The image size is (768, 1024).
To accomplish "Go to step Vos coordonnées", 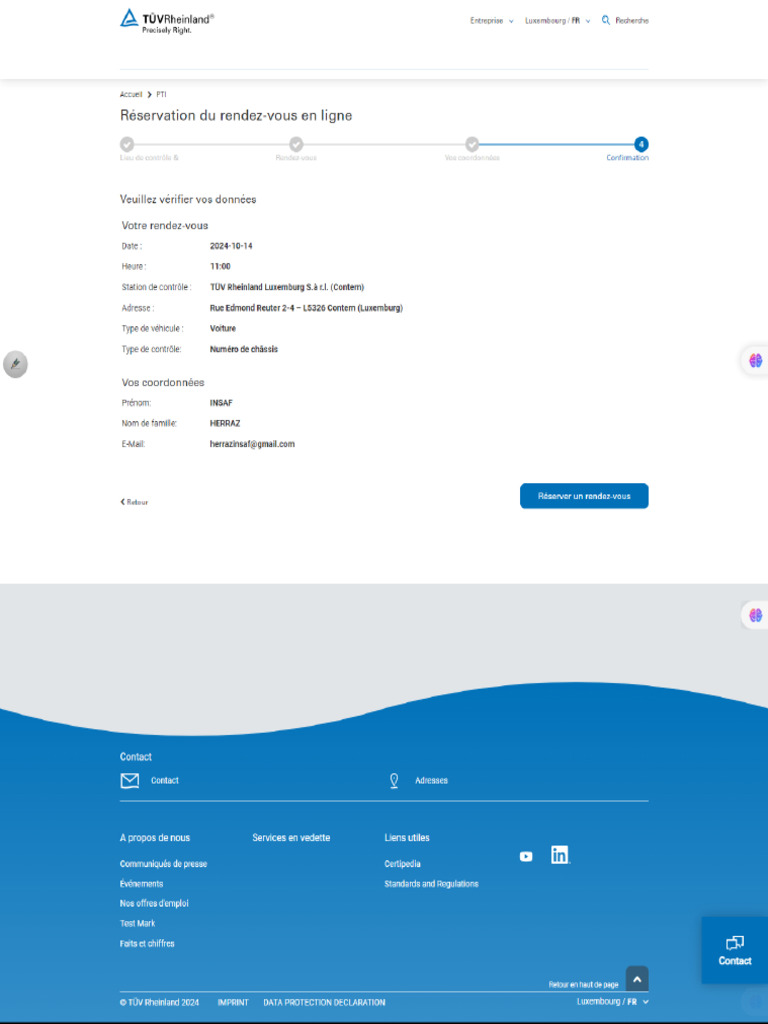I will (472, 144).
